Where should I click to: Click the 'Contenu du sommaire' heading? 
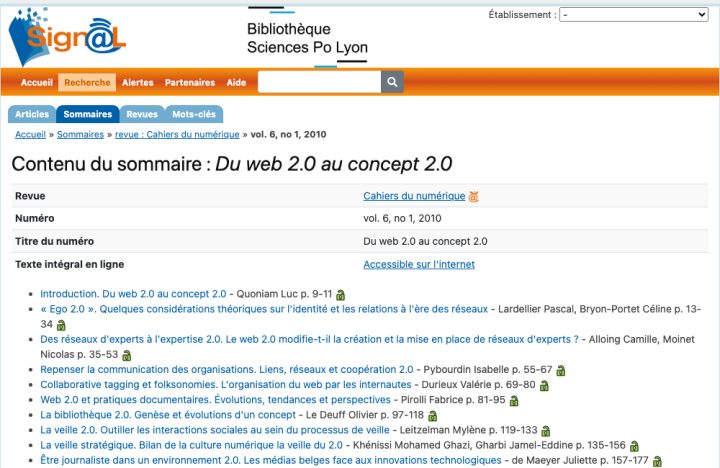(232, 164)
